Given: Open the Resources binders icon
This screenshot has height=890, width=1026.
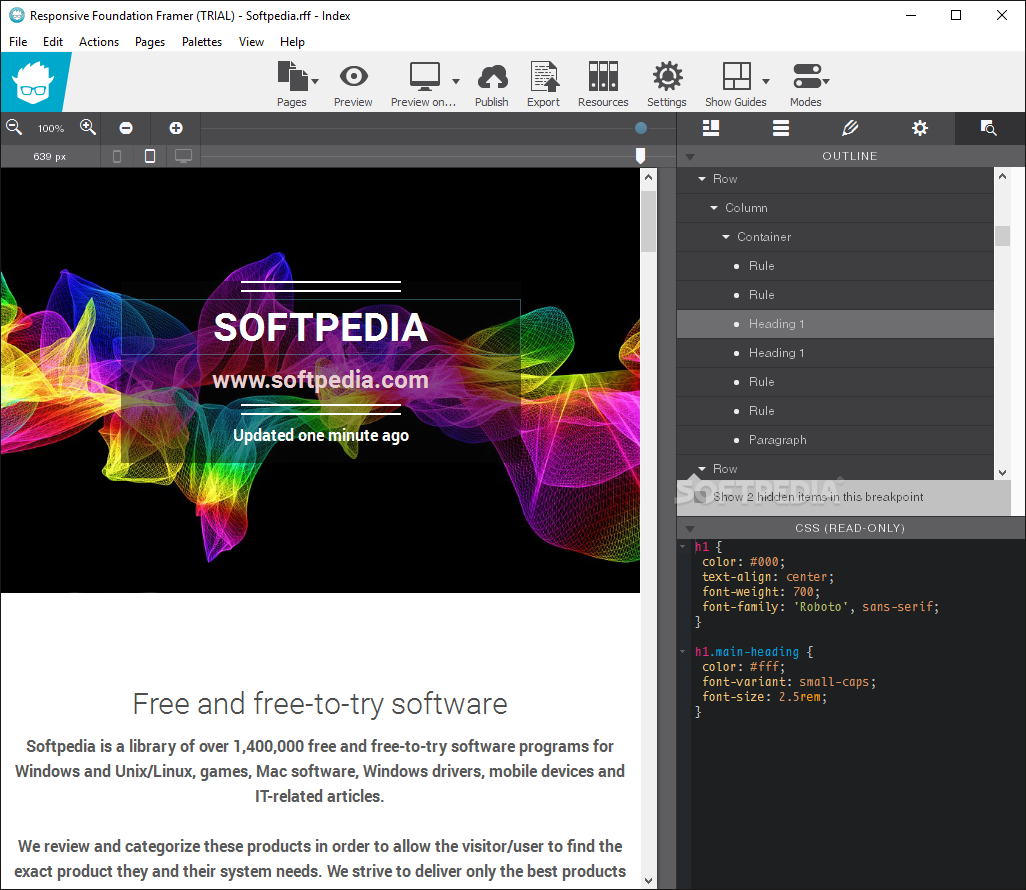Looking at the screenshot, I should click(x=603, y=77).
